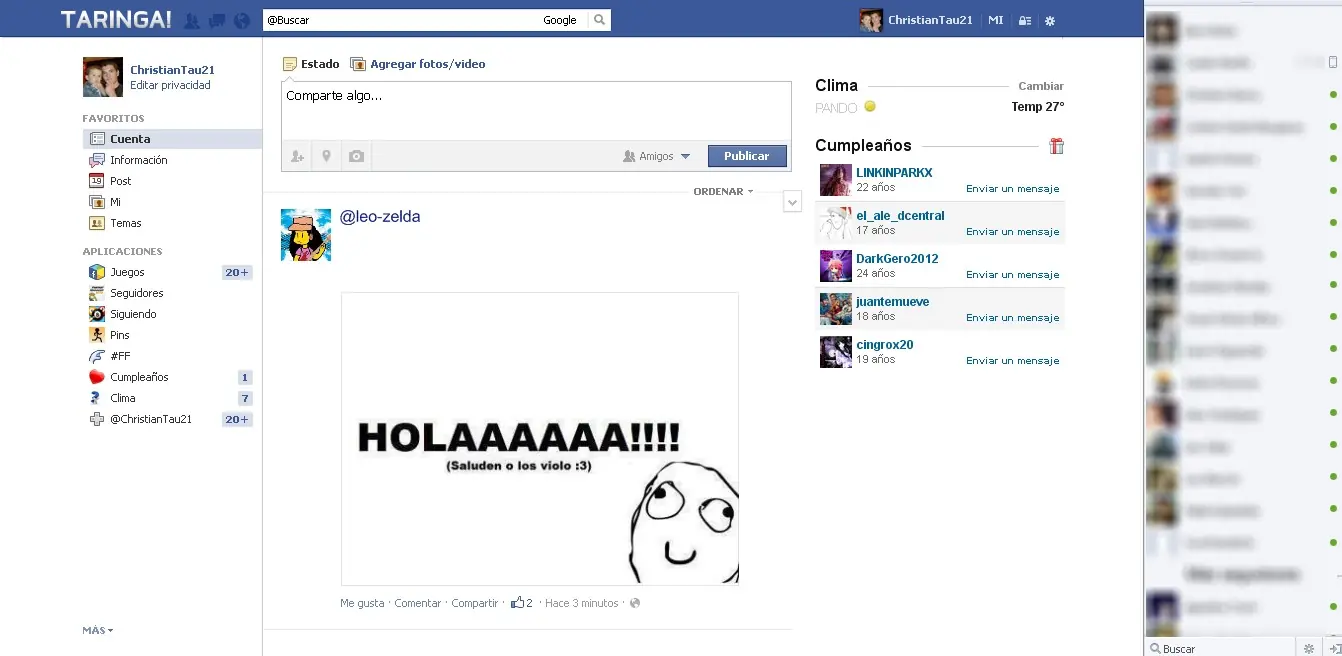Image resolution: width=1342 pixels, height=656 pixels.
Task: Click the TARINGA! logo
Action: click(116, 19)
